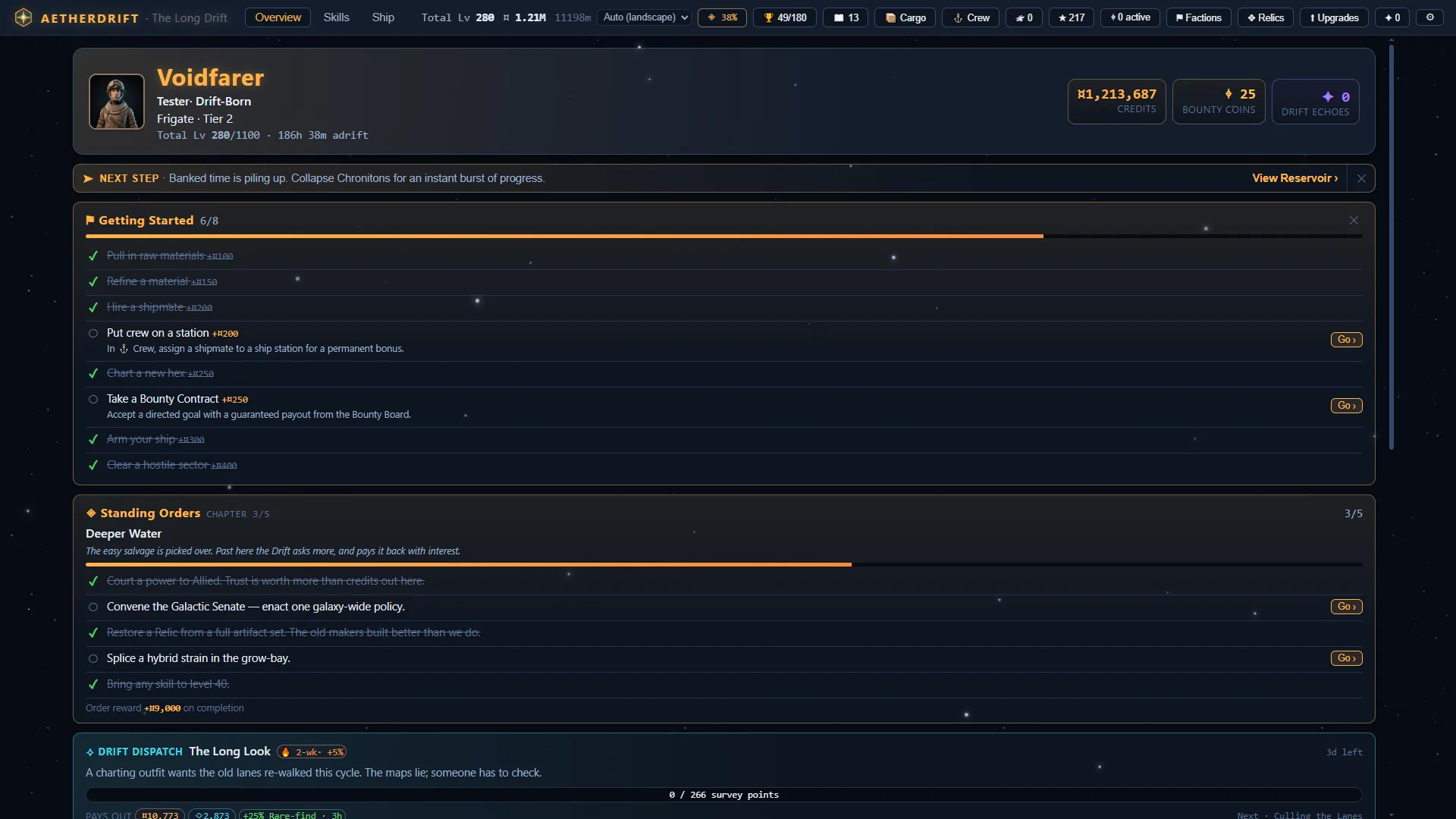Click the 0 / 266 survey points bar
This screenshot has width=1456, height=819.
(724, 795)
